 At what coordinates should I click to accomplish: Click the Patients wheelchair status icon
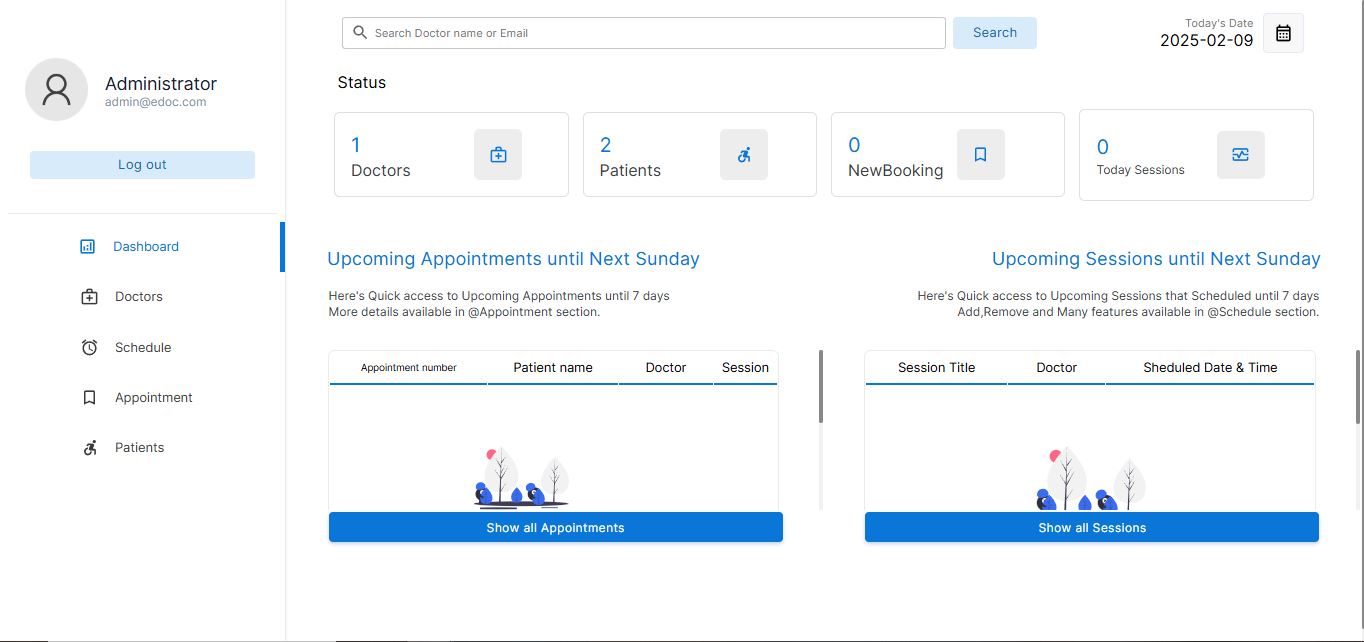pyautogui.click(x=744, y=155)
